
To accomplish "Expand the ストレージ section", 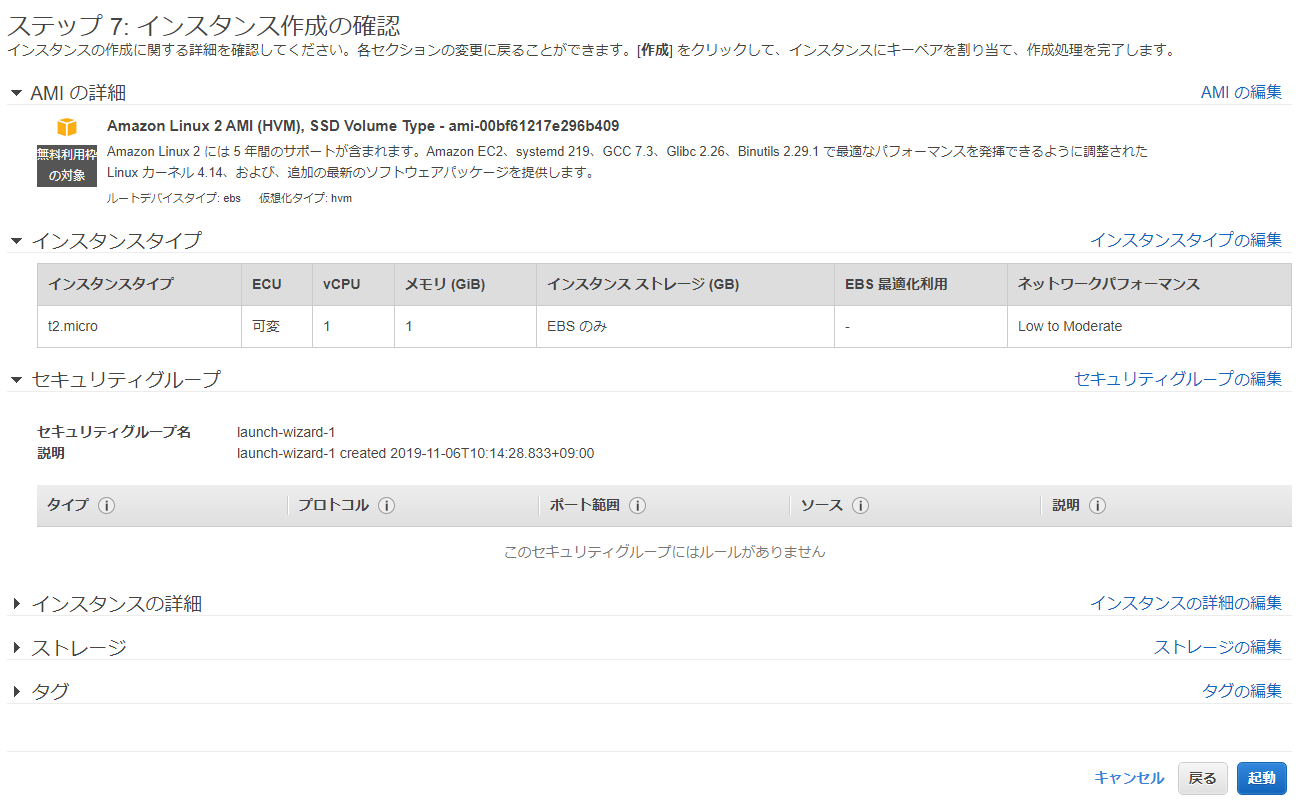I will point(16,648).
